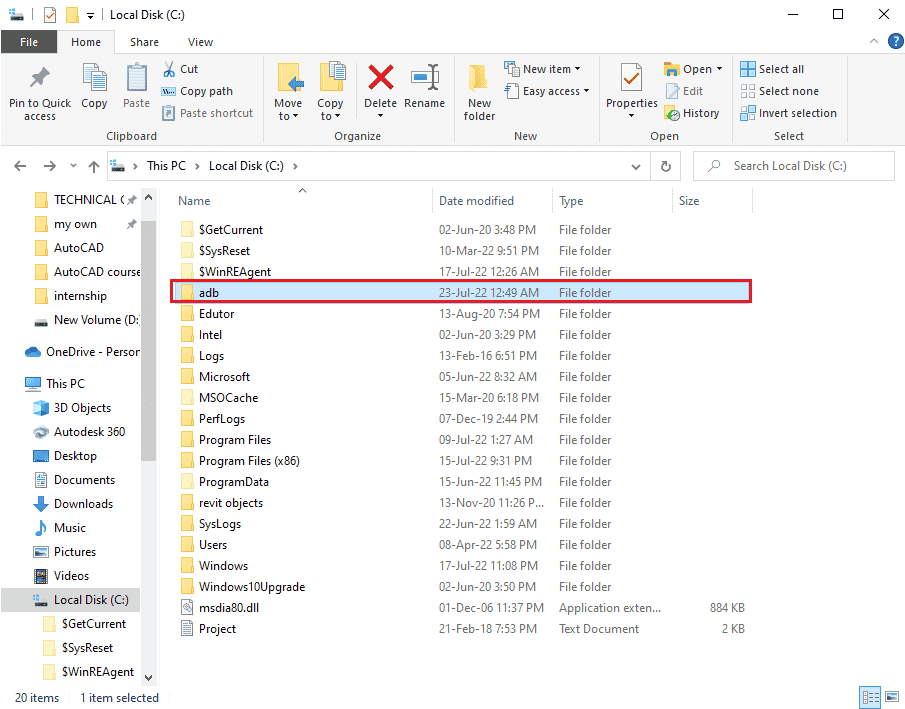Image resolution: width=905 pixels, height=709 pixels.
Task: Go back with the left arrow
Action: (x=20, y=166)
